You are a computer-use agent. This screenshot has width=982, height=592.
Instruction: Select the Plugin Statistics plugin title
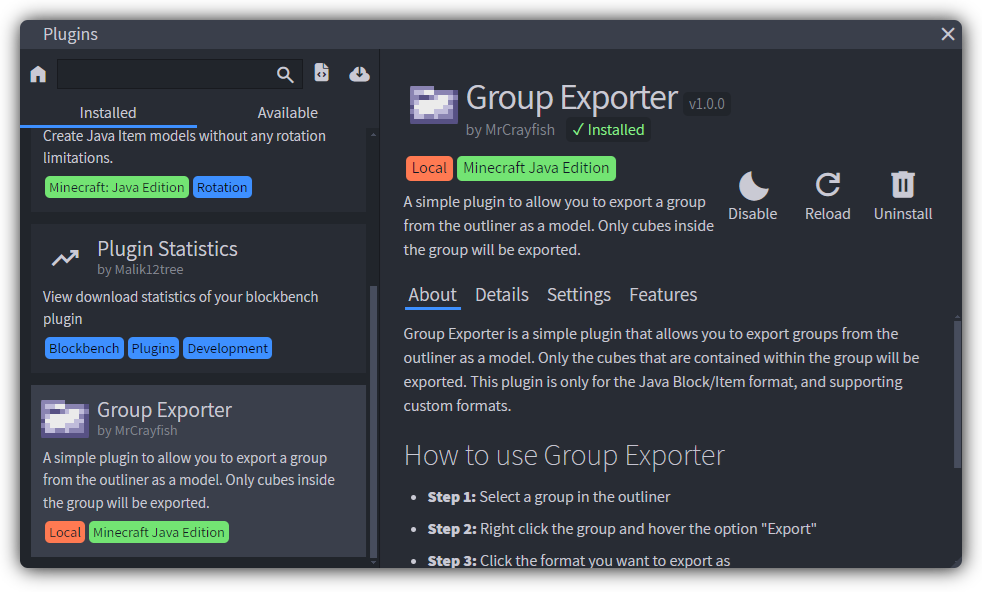point(168,249)
